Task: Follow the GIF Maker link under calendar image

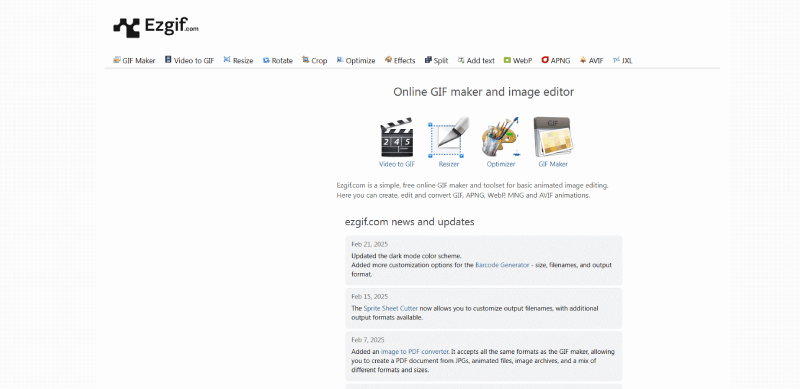Action: click(x=553, y=164)
